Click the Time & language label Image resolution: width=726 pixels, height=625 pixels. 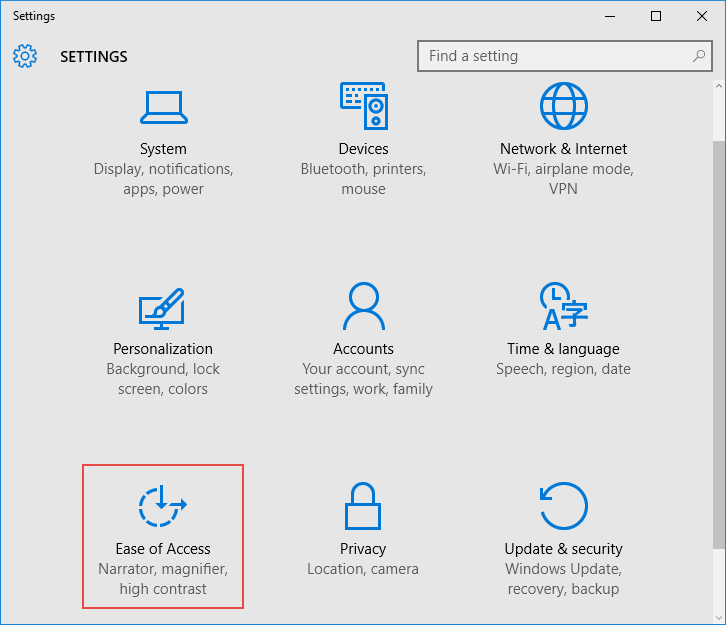(x=563, y=349)
